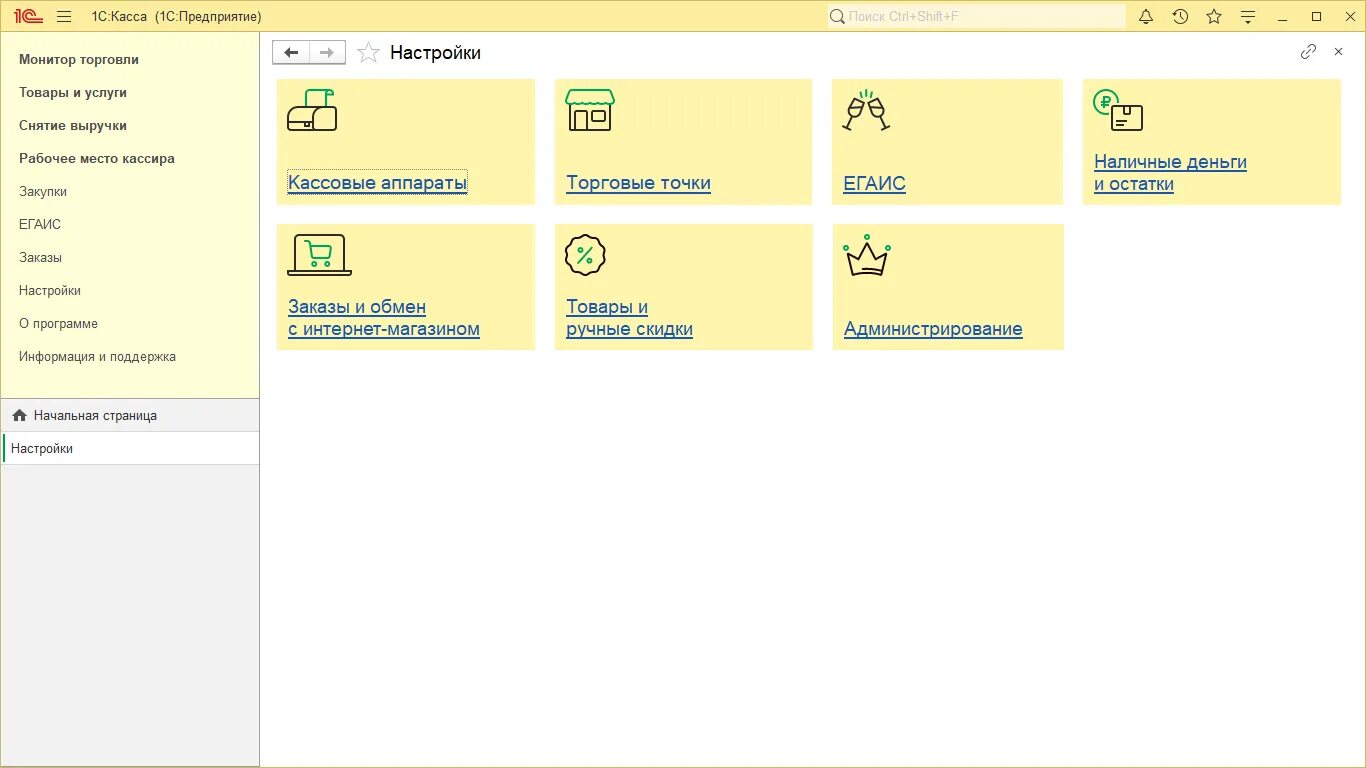Select Закупки in sidebar
This screenshot has height=768, width=1366.
[43, 192]
